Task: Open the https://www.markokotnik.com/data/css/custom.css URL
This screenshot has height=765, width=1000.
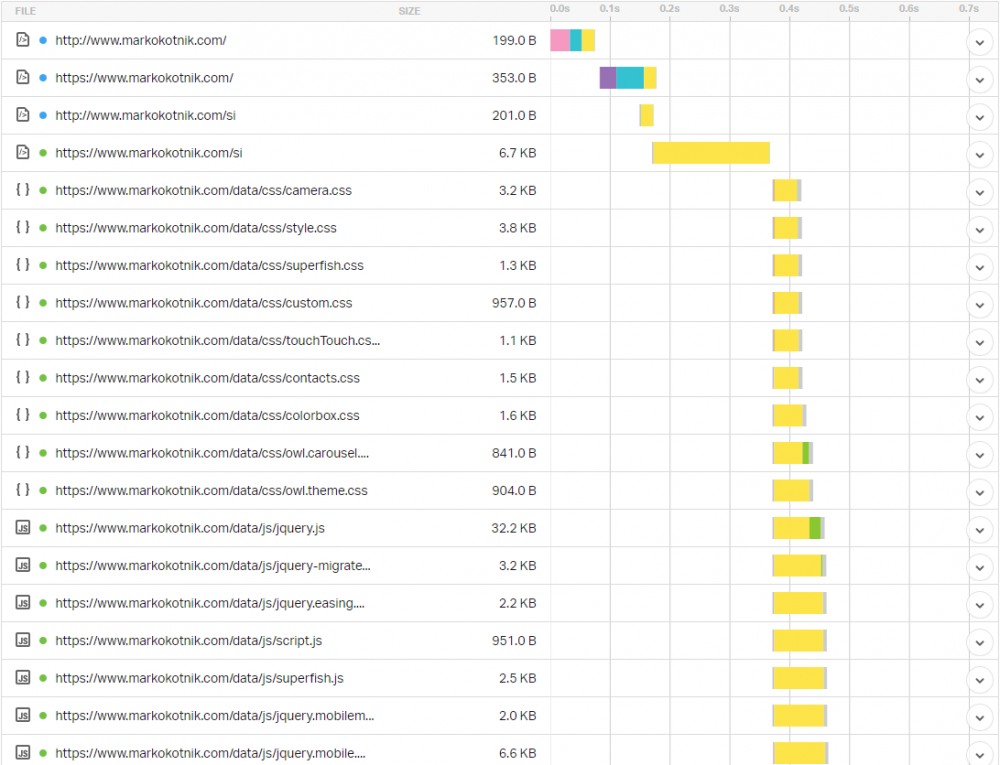Action: pos(203,303)
